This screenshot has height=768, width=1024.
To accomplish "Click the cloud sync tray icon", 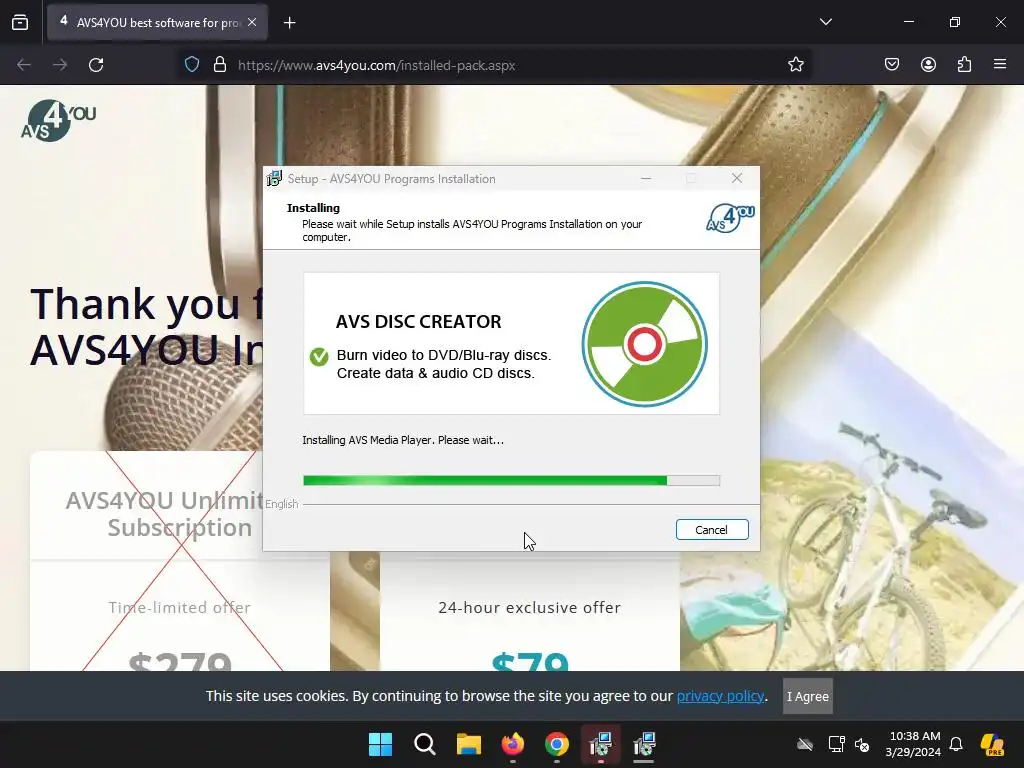I will tap(805, 744).
